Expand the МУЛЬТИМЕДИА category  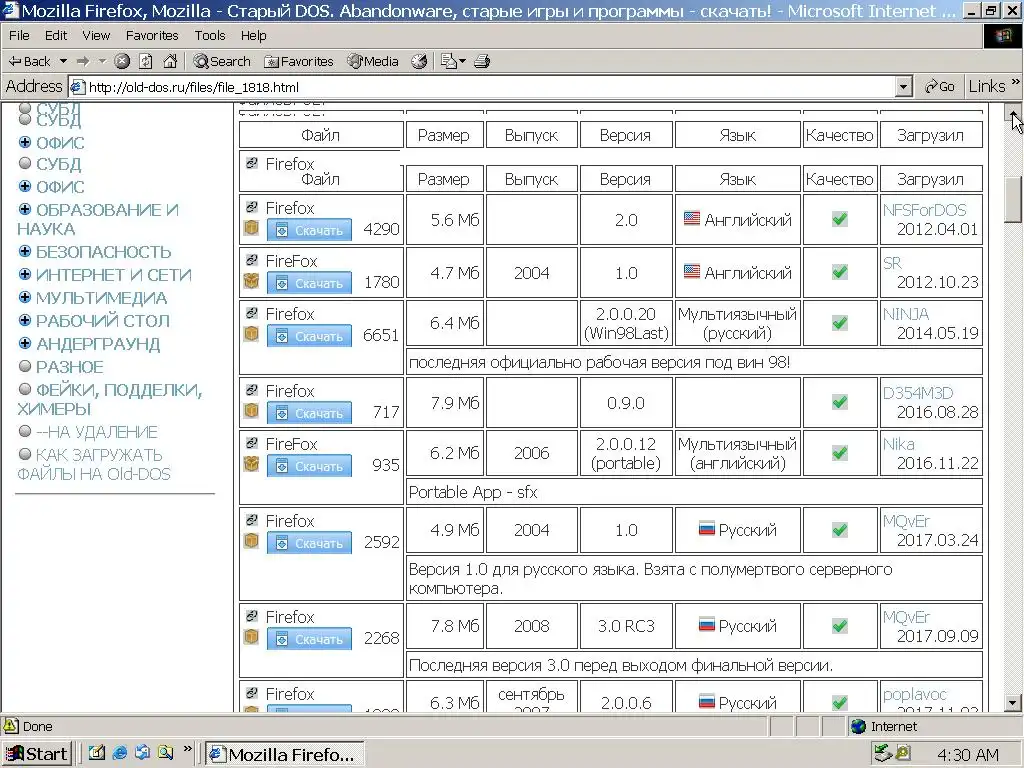25,298
